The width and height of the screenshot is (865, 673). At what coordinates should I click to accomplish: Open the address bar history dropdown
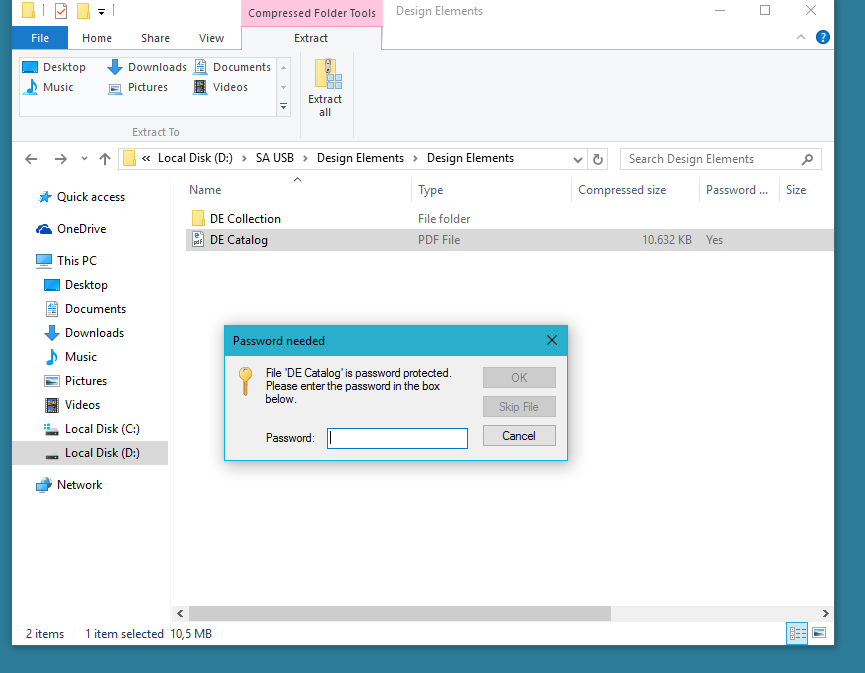tap(578, 159)
